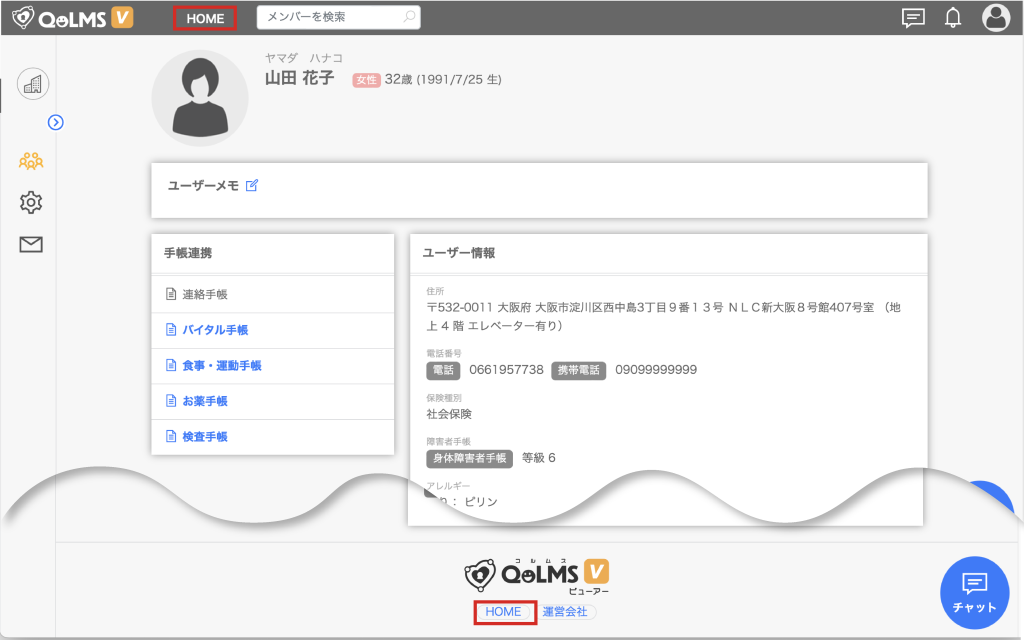The width and height of the screenshot is (1024, 640).
Task: Select the facility building icon in sidebar
Action: tap(32, 85)
